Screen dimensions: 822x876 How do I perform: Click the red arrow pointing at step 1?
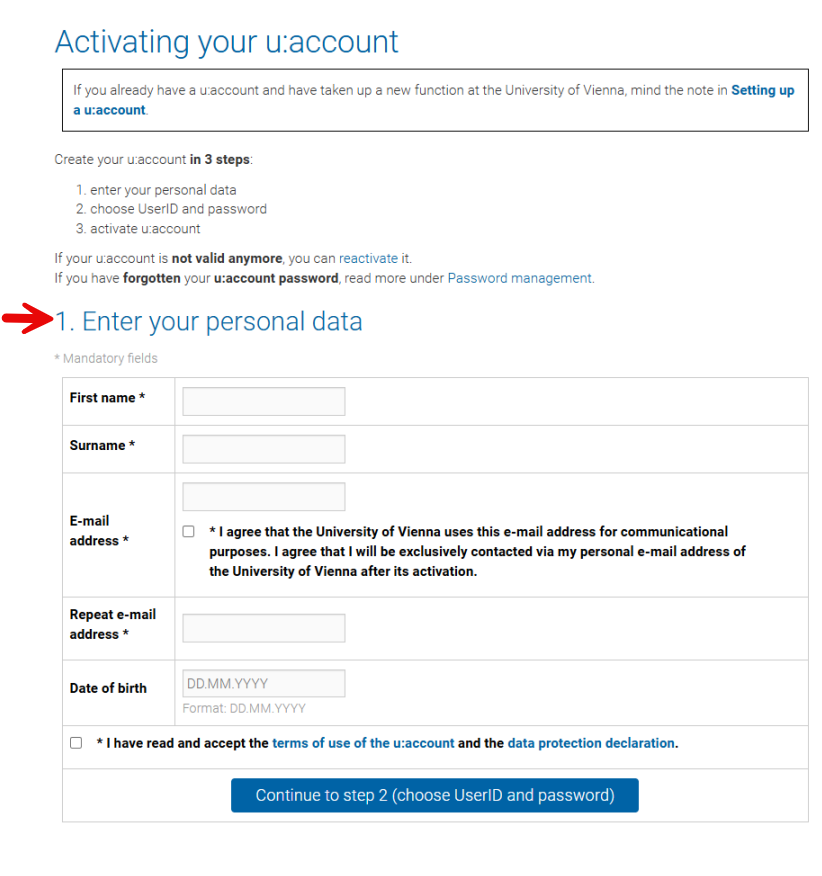pyautogui.click(x=27, y=320)
